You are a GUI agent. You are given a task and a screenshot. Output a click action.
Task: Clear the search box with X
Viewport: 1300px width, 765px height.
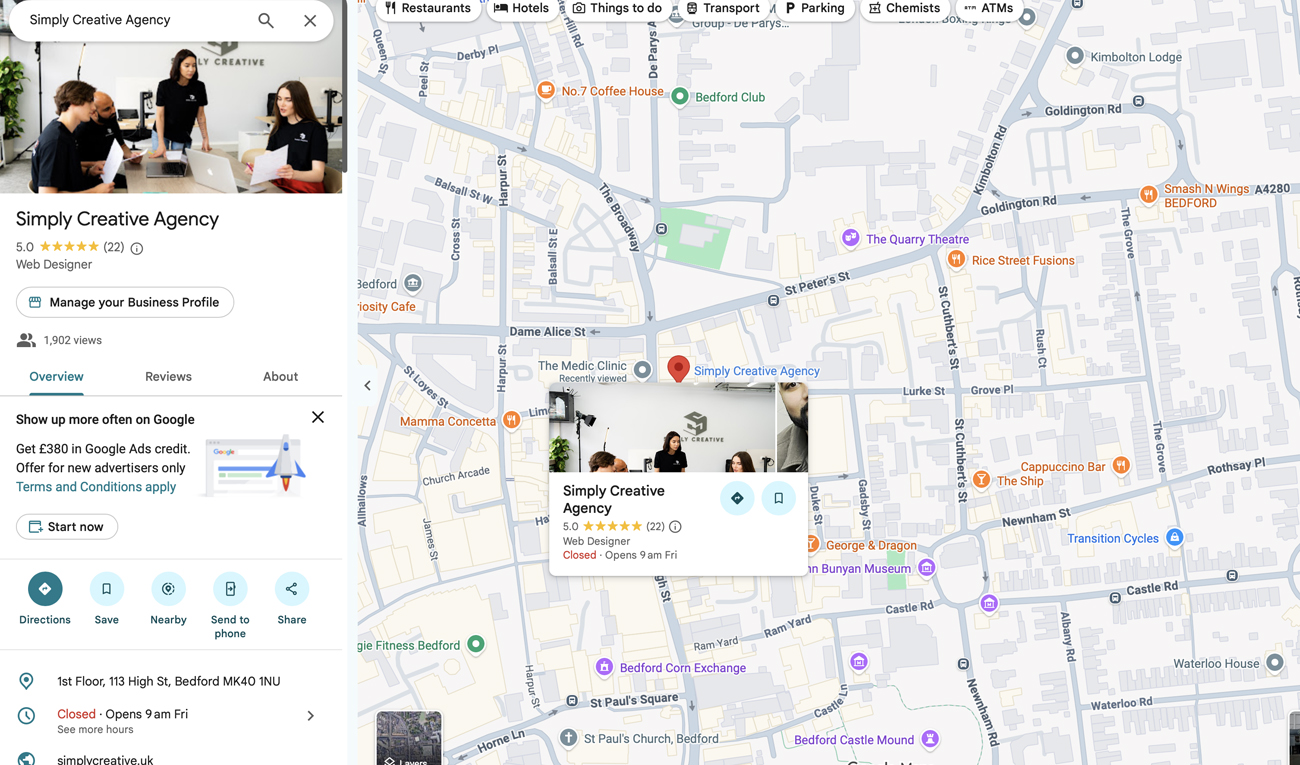(x=310, y=20)
